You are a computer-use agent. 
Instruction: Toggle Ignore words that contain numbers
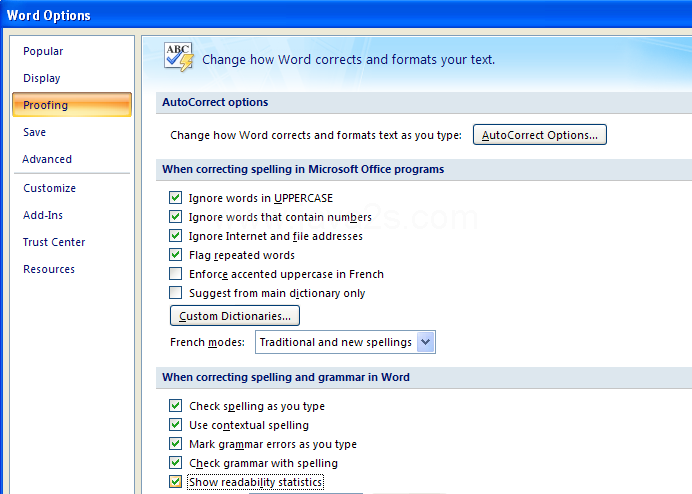[175, 216]
